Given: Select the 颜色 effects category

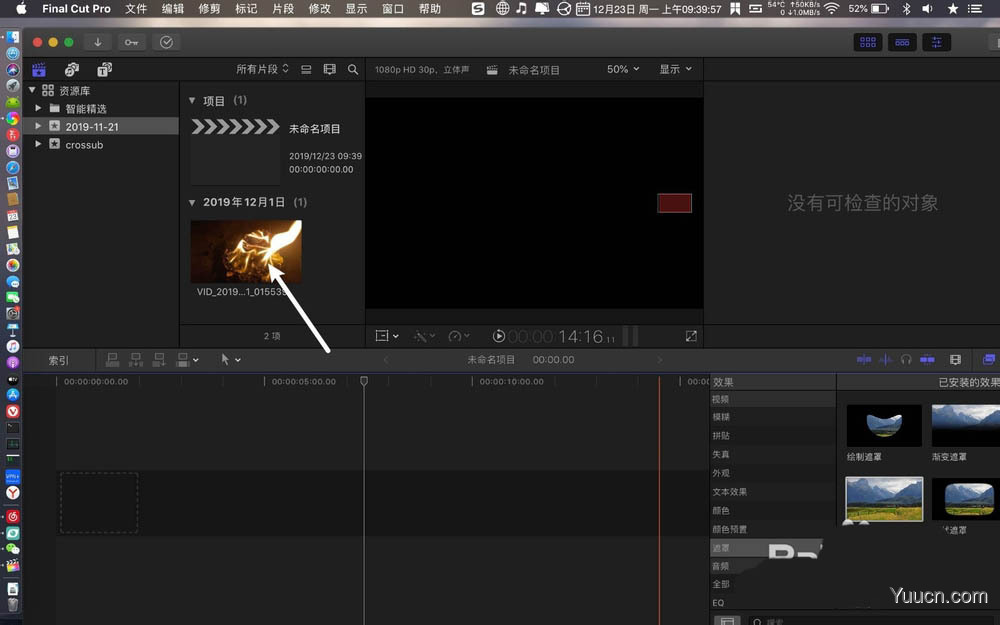Looking at the screenshot, I should coord(772,510).
